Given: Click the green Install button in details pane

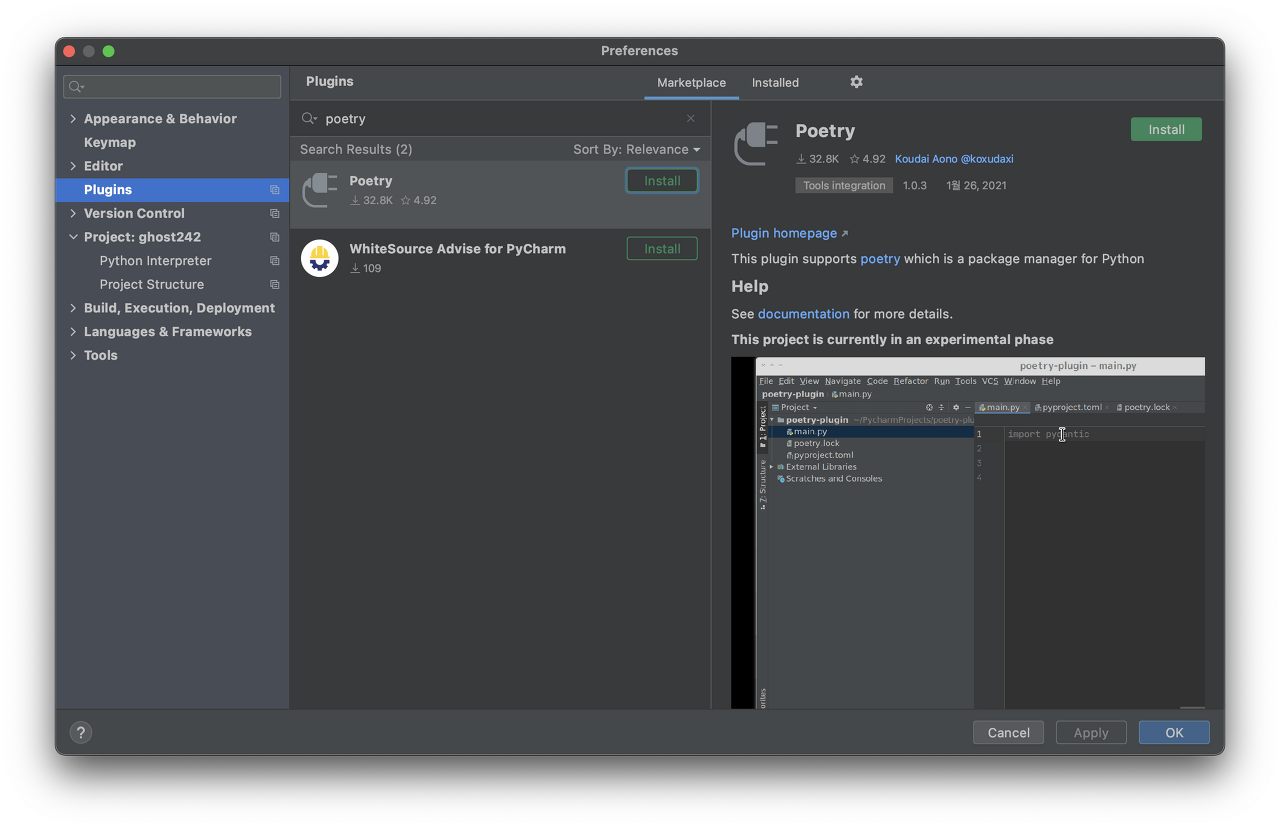Looking at the screenshot, I should (x=1166, y=129).
